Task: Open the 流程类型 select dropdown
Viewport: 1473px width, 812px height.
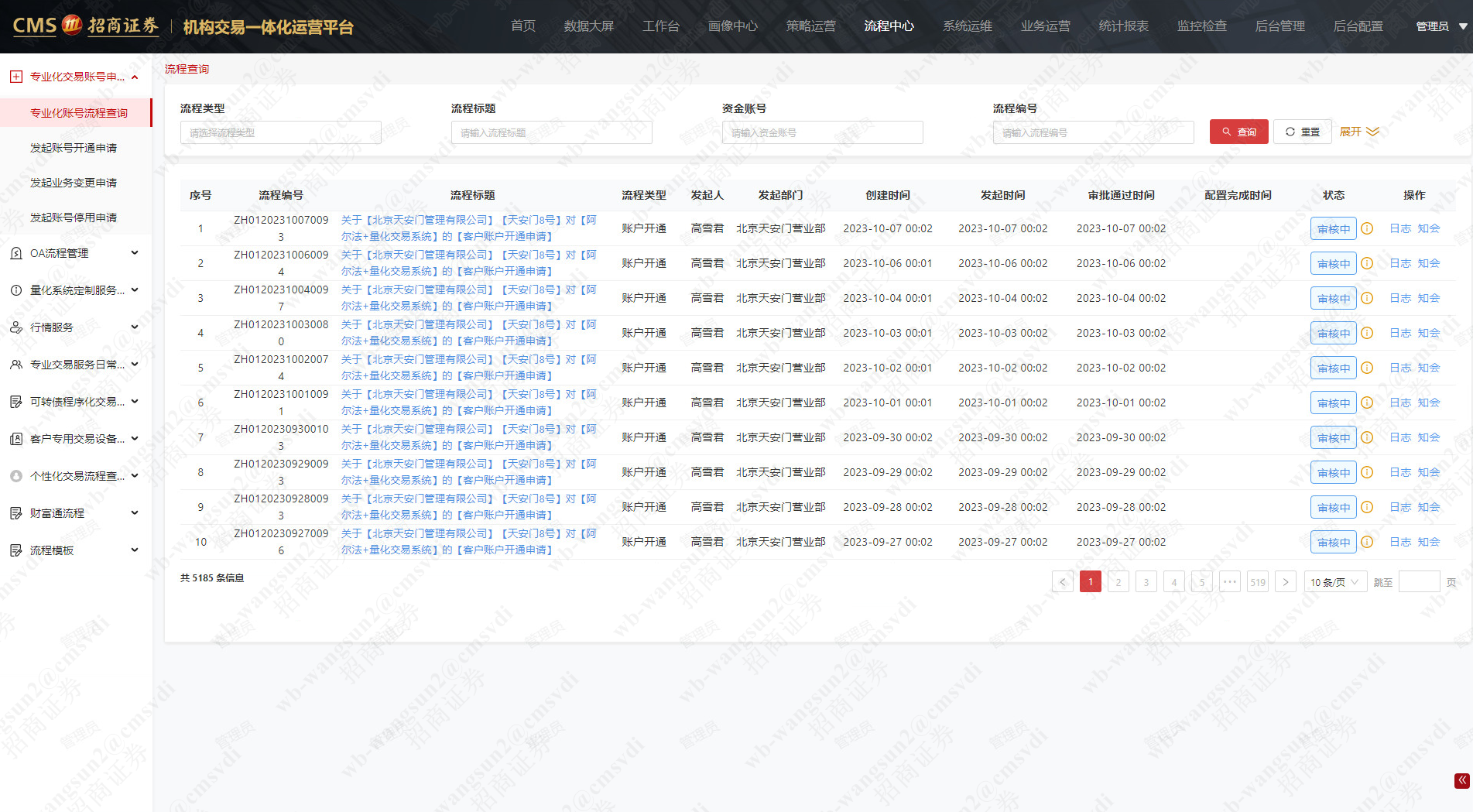Action: [x=280, y=132]
